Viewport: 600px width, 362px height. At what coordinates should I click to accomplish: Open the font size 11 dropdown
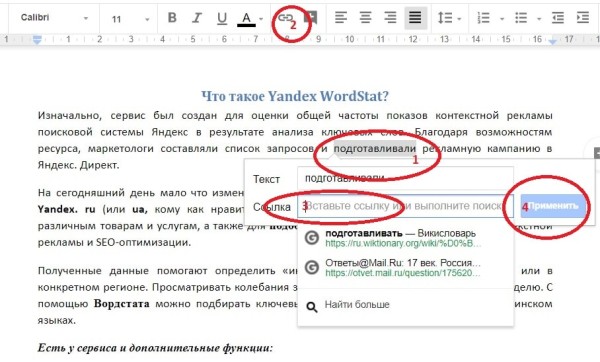click(x=130, y=19)
